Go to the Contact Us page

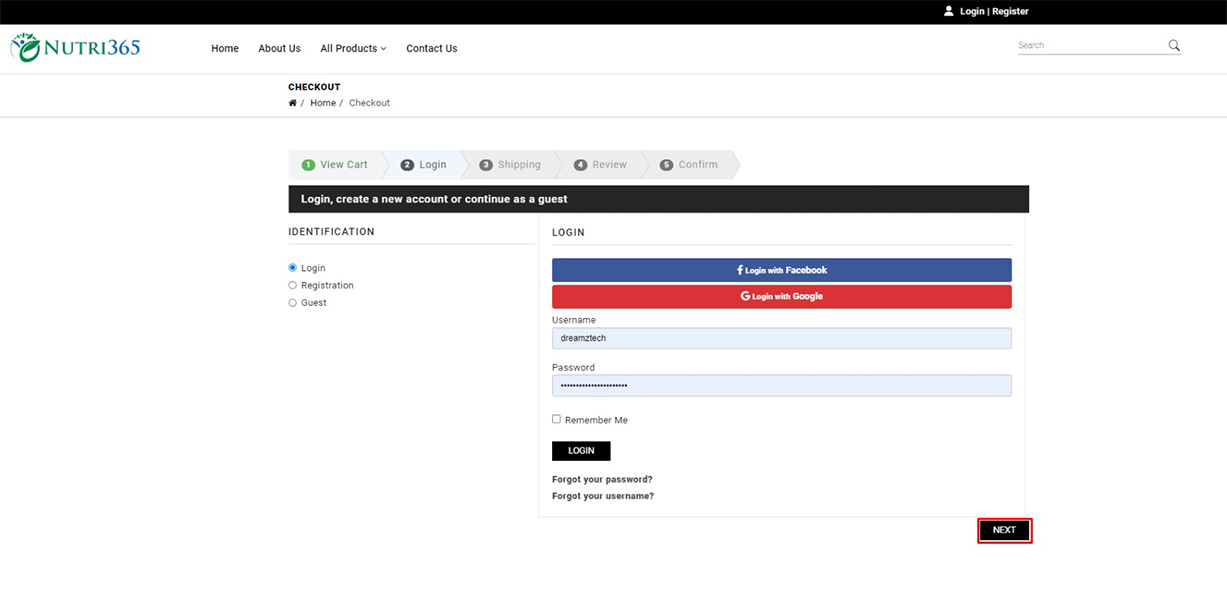(431, 48)
